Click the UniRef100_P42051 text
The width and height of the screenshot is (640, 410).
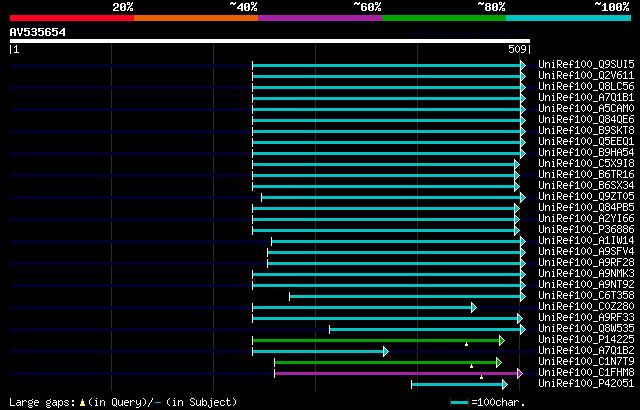click(x=586, y=384)
